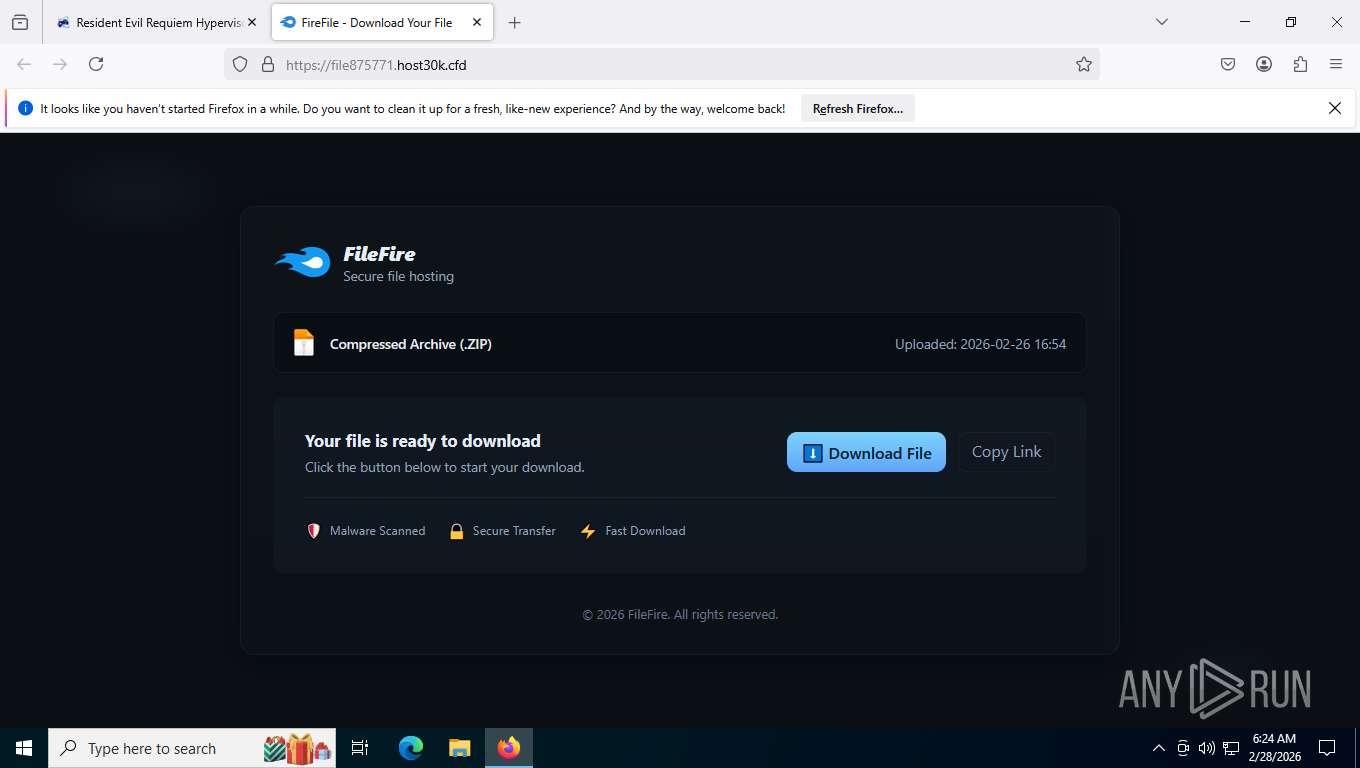Screen dimensions: 1360x768
Task: Open a new tab with plus button
Action: point(514,22)
